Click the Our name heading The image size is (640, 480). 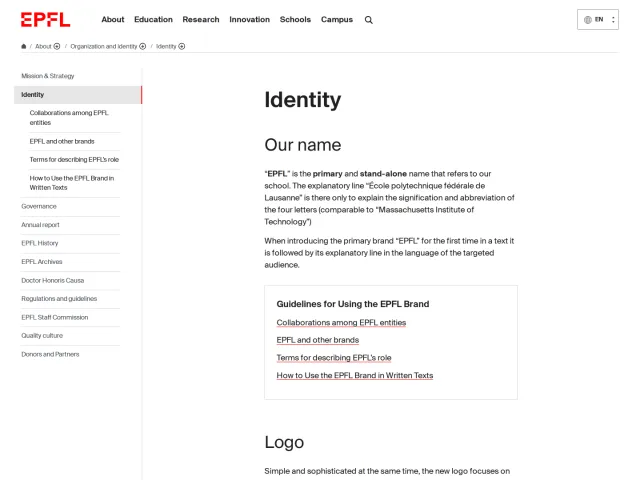tap(302, 145)
